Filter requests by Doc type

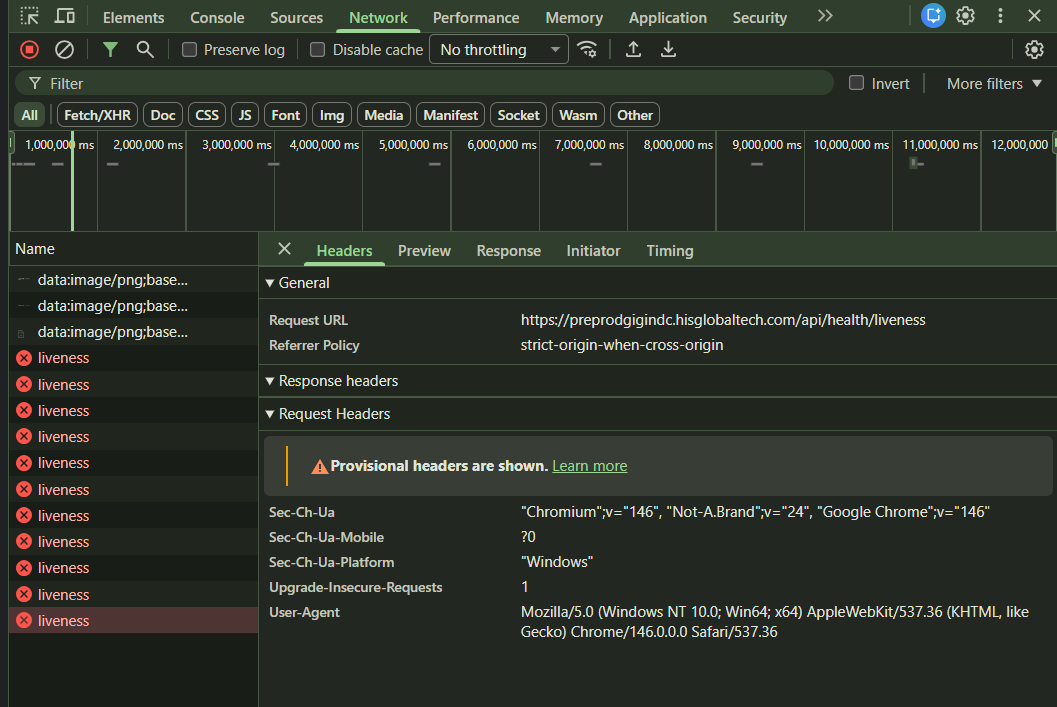[x=163, y=115]
